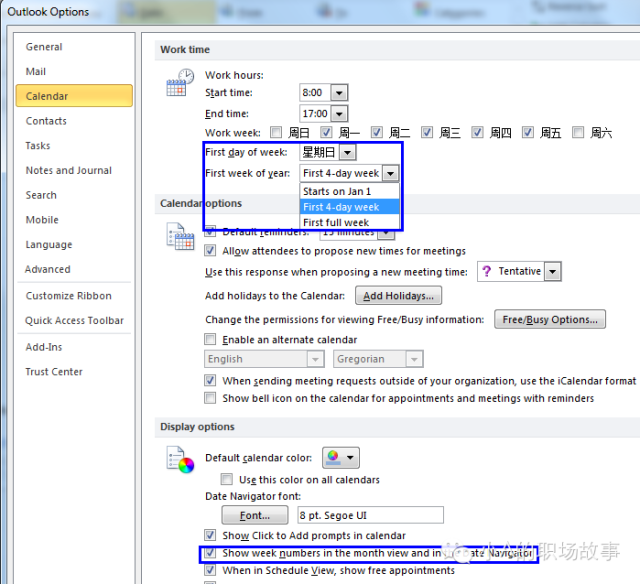Viewport: 640px width, 584px height.
Task: Go to Tasks options
Action: (38, 146)
